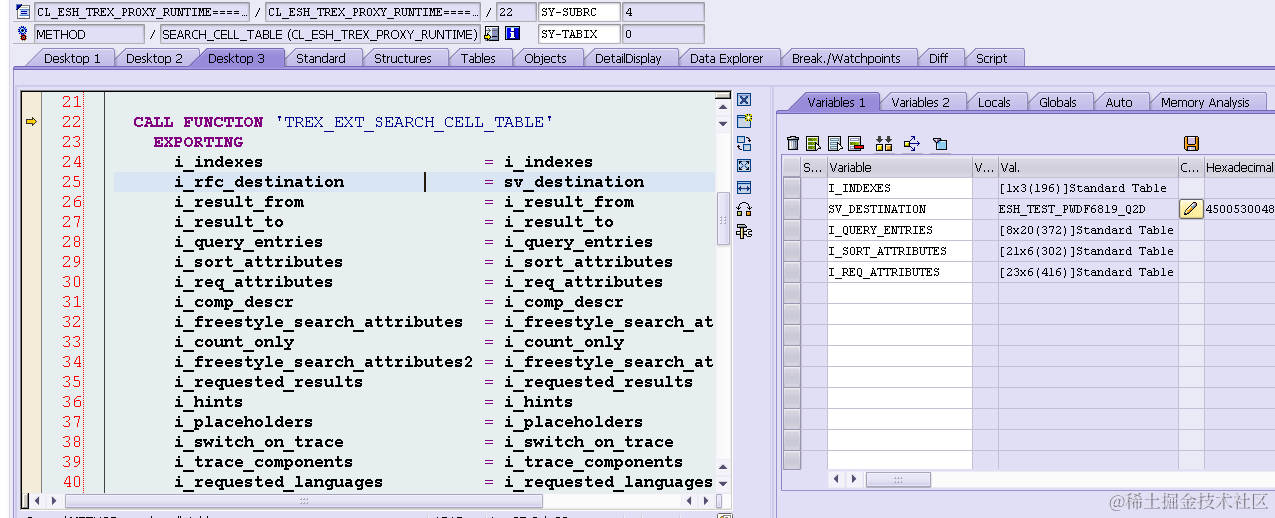Open the Script tab
The height and width of the screenshot is (518, 1275).
pos(991,58)
